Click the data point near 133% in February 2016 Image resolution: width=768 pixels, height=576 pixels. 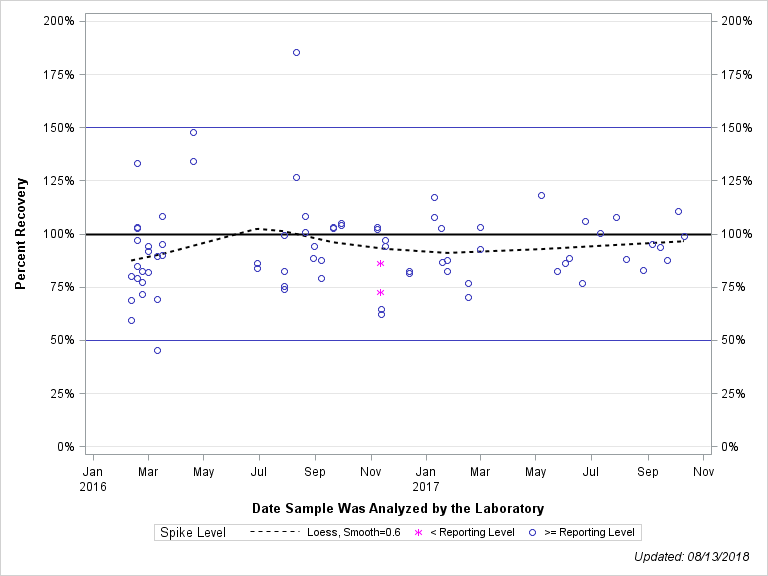[x=138, y=163]
